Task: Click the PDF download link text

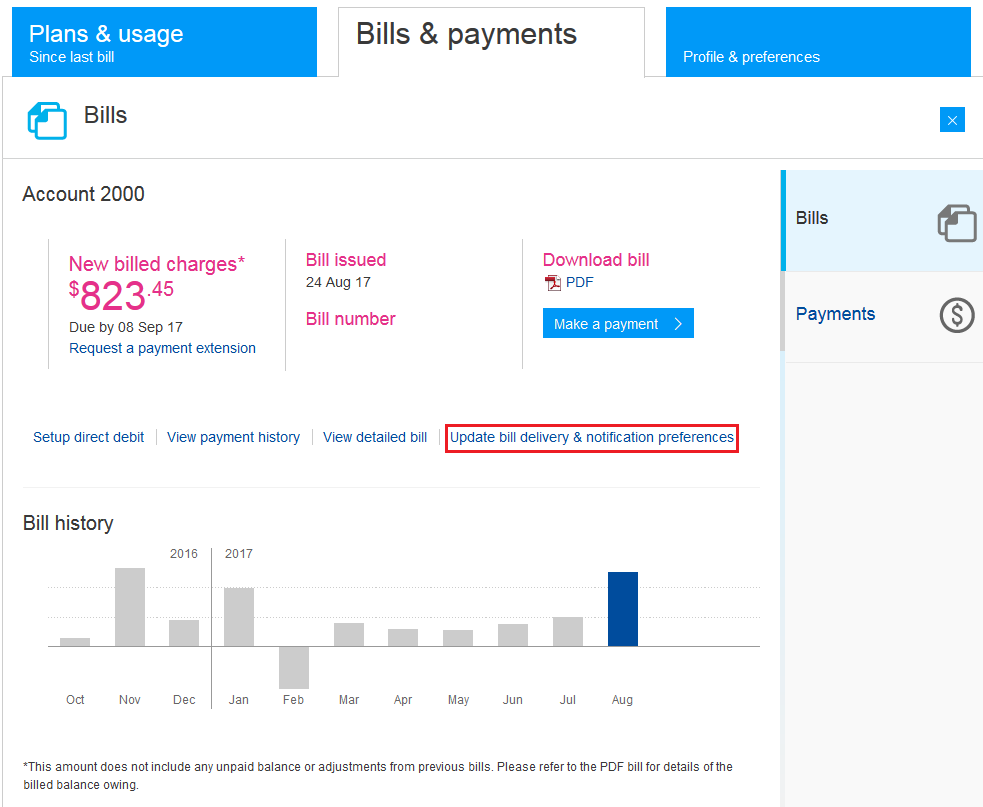Action: tap(578, 282)
